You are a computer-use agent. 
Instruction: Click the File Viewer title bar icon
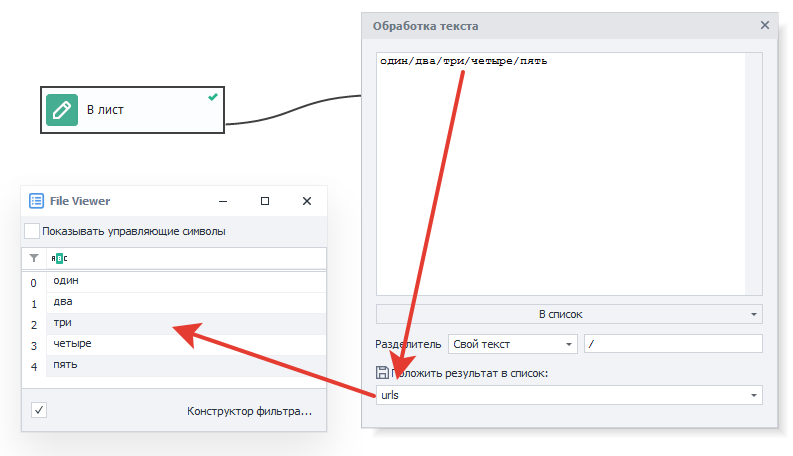(x=37, y=201)
